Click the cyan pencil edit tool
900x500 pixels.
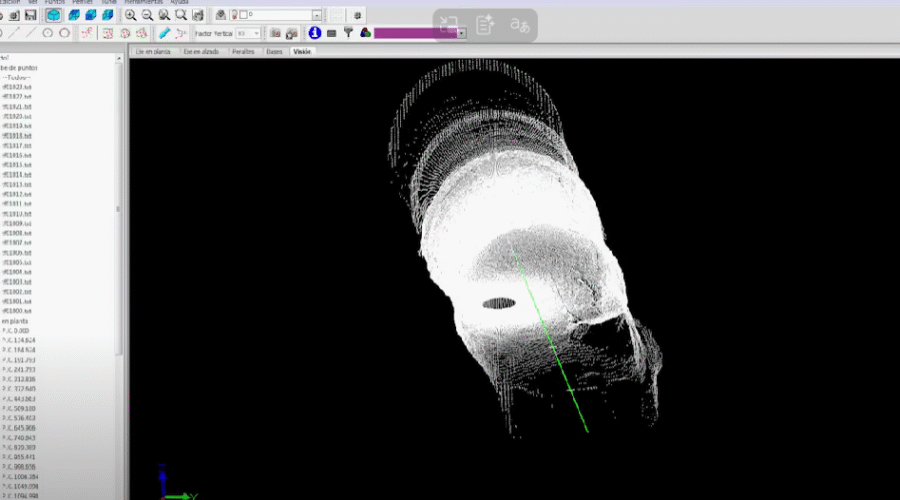point(165,33)
